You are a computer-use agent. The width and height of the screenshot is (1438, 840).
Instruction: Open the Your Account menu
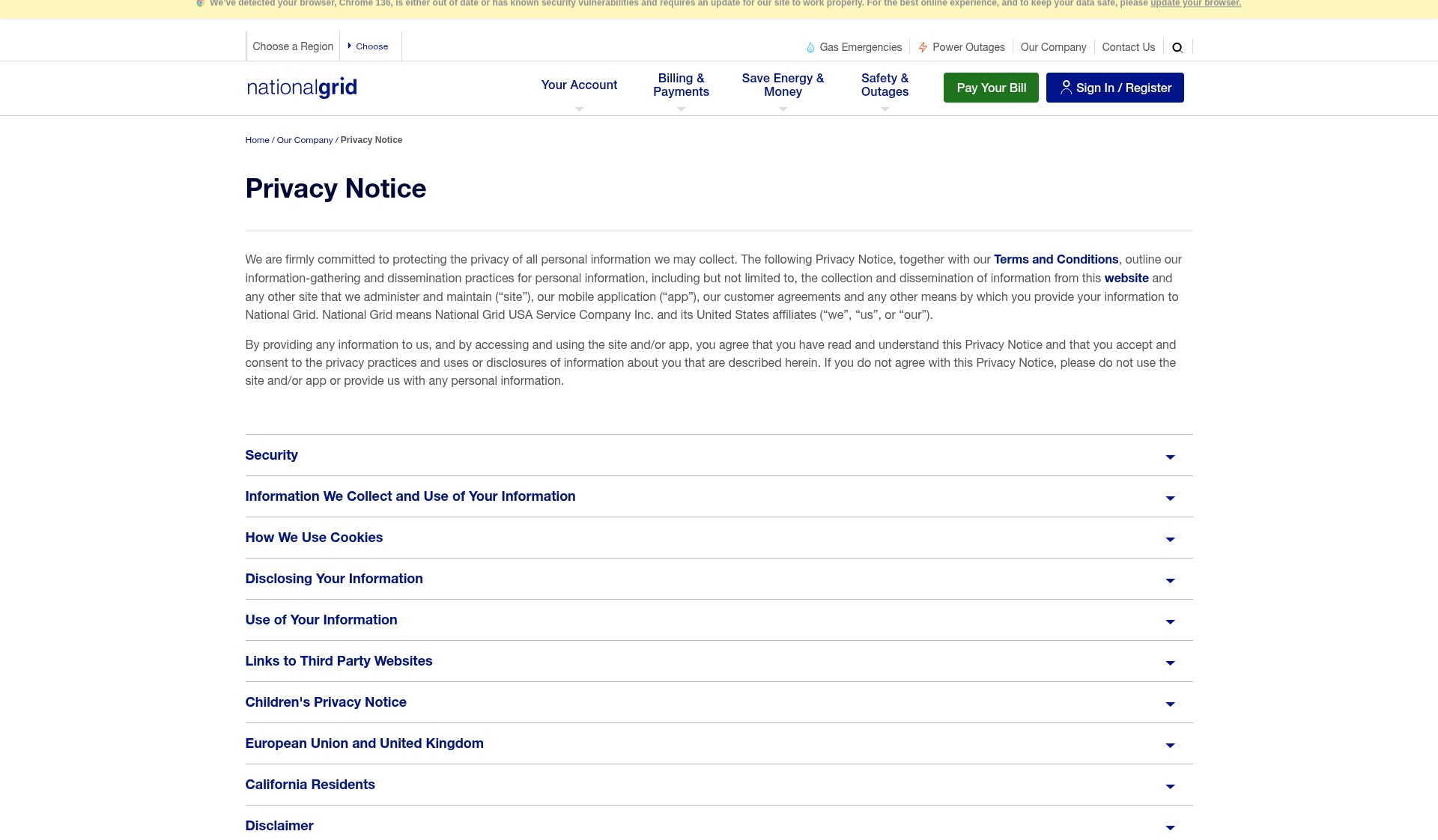[x=579, y=85]
